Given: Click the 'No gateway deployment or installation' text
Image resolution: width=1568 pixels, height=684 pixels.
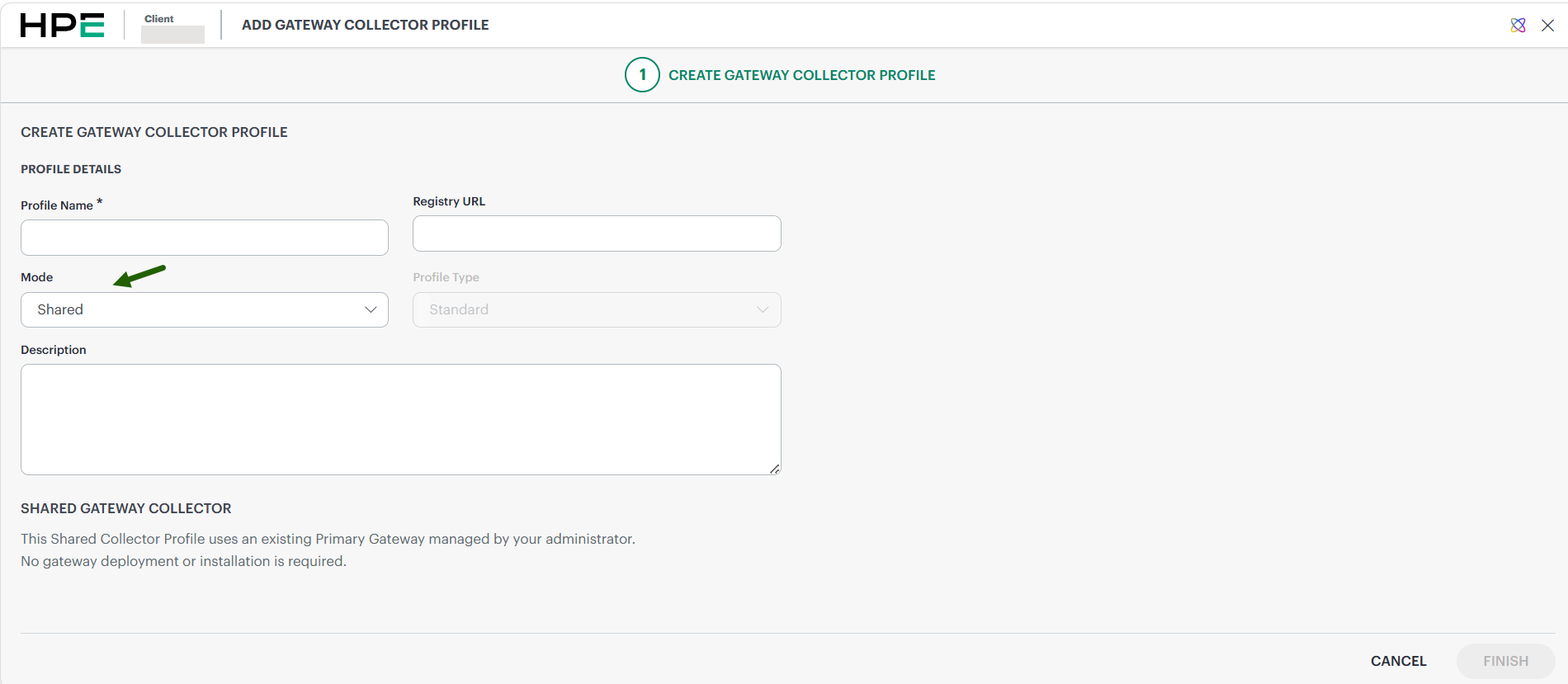Looking at the screenshot, I should coord(183,561).
